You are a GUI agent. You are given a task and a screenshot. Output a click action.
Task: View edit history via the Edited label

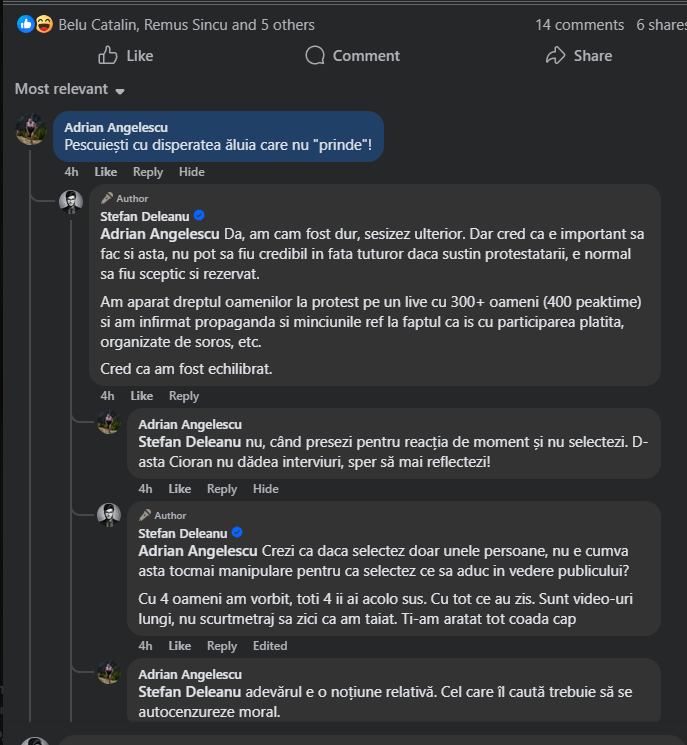(x=270, y=646)
